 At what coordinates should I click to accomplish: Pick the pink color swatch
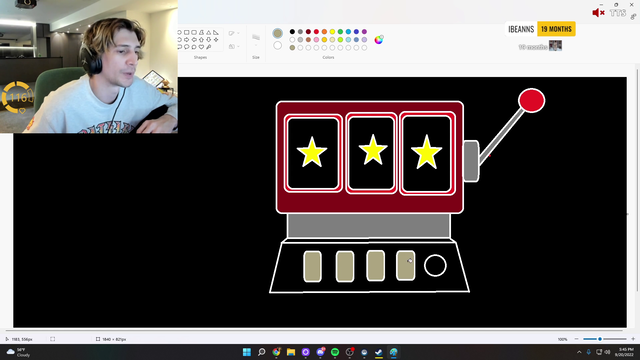coord(316,40)
